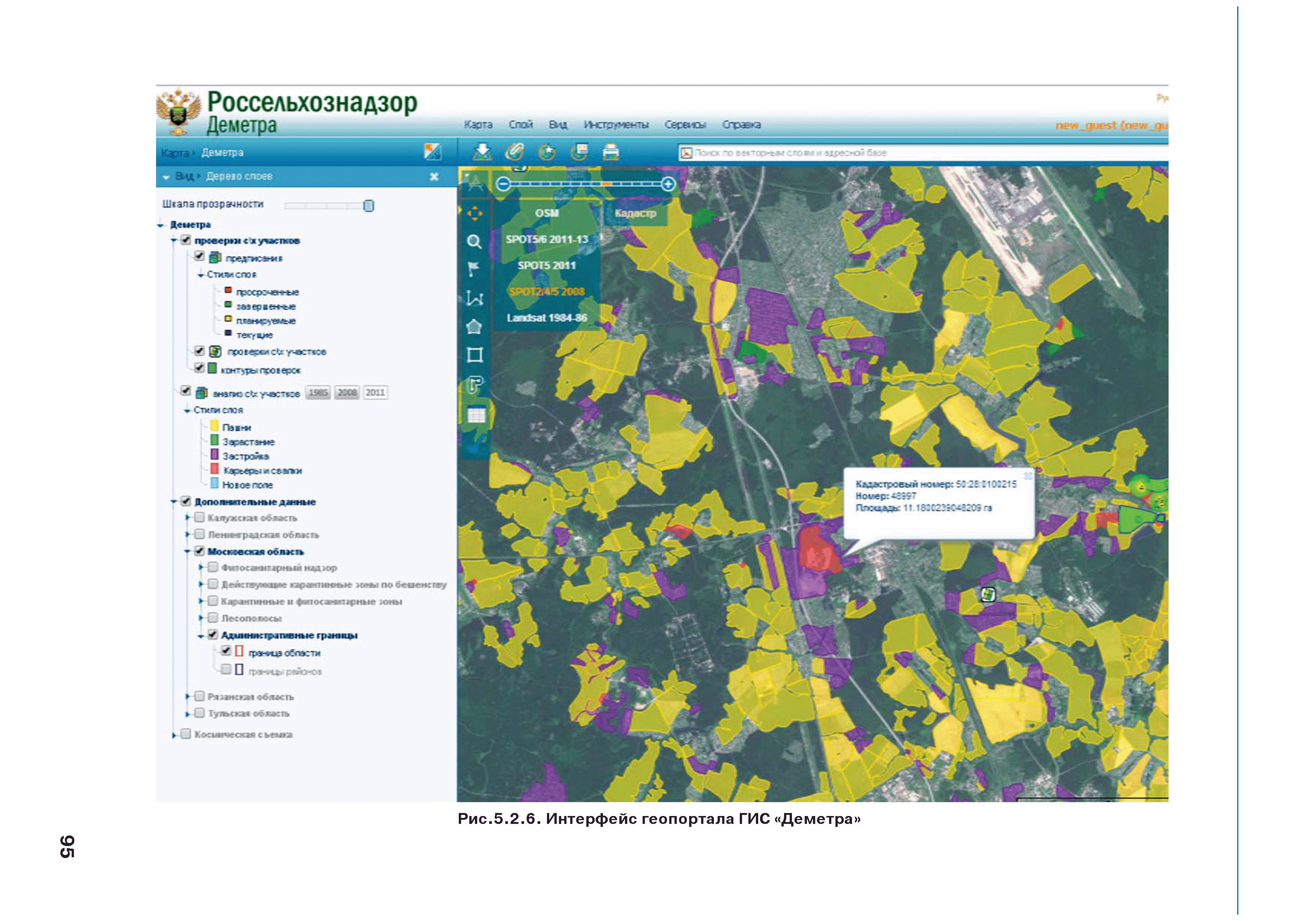Collapse Стили слоя under анализ с/х участков
This screenshot has height=921, width=1316.
pyautogui.click(x=188, y=411)
